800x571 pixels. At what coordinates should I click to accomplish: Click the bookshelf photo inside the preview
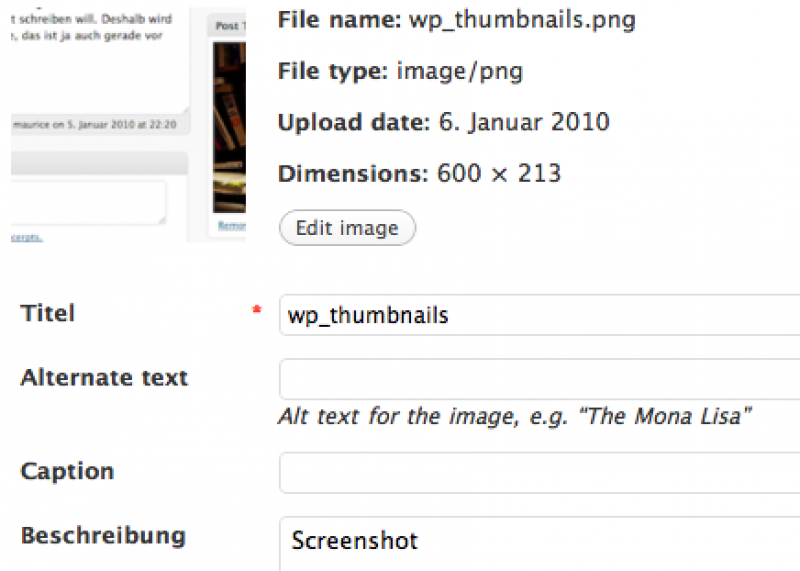pyautogui.click(x=229, y=128)
